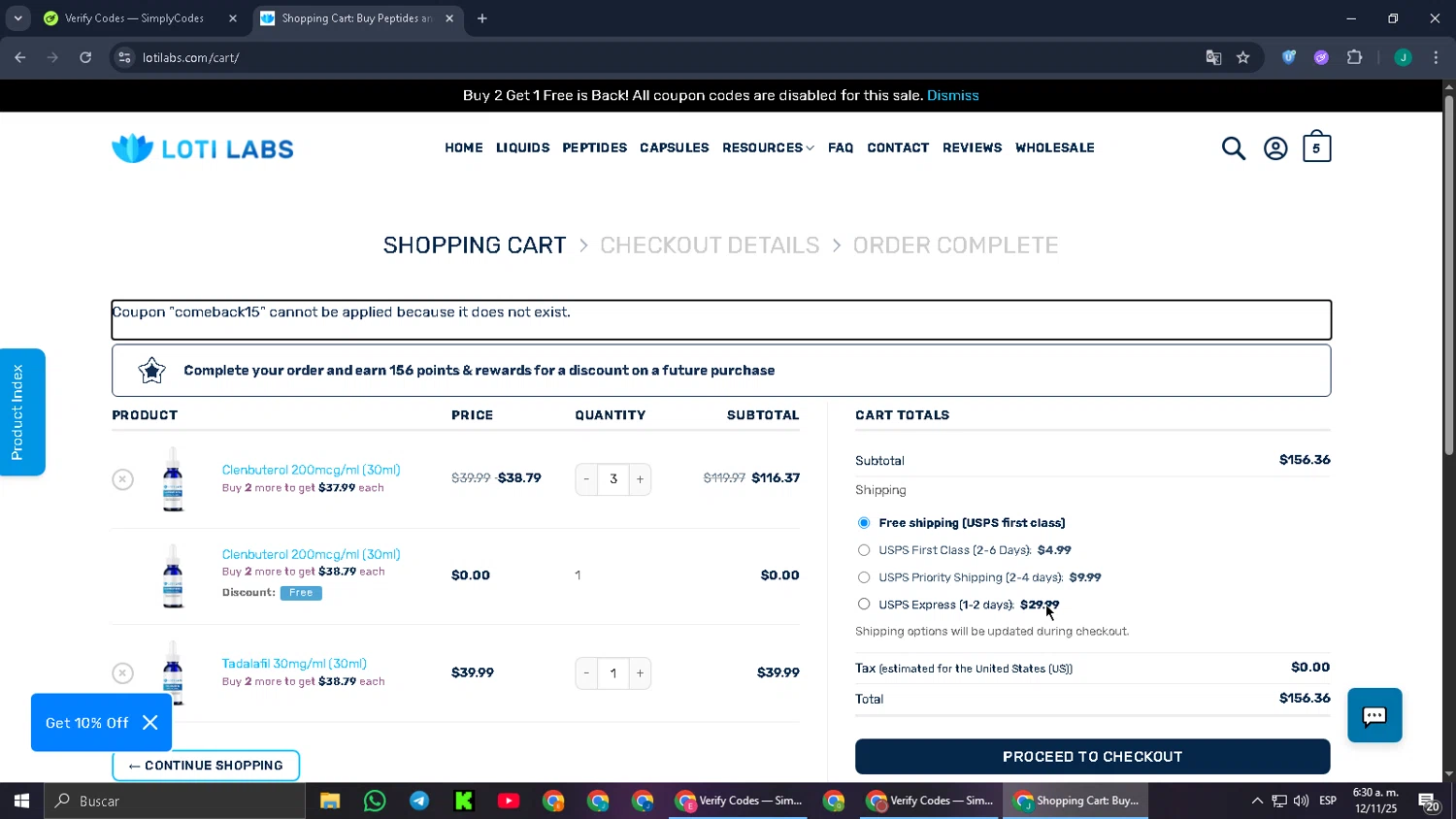Open the browser extensions puzzle icon
1456x819 pixels.
tap(1355, 58)
